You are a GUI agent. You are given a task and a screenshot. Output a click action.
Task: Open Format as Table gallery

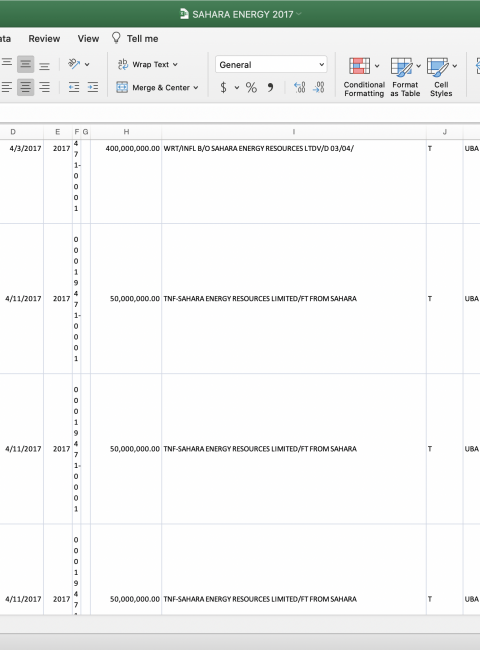pos(405,77)
